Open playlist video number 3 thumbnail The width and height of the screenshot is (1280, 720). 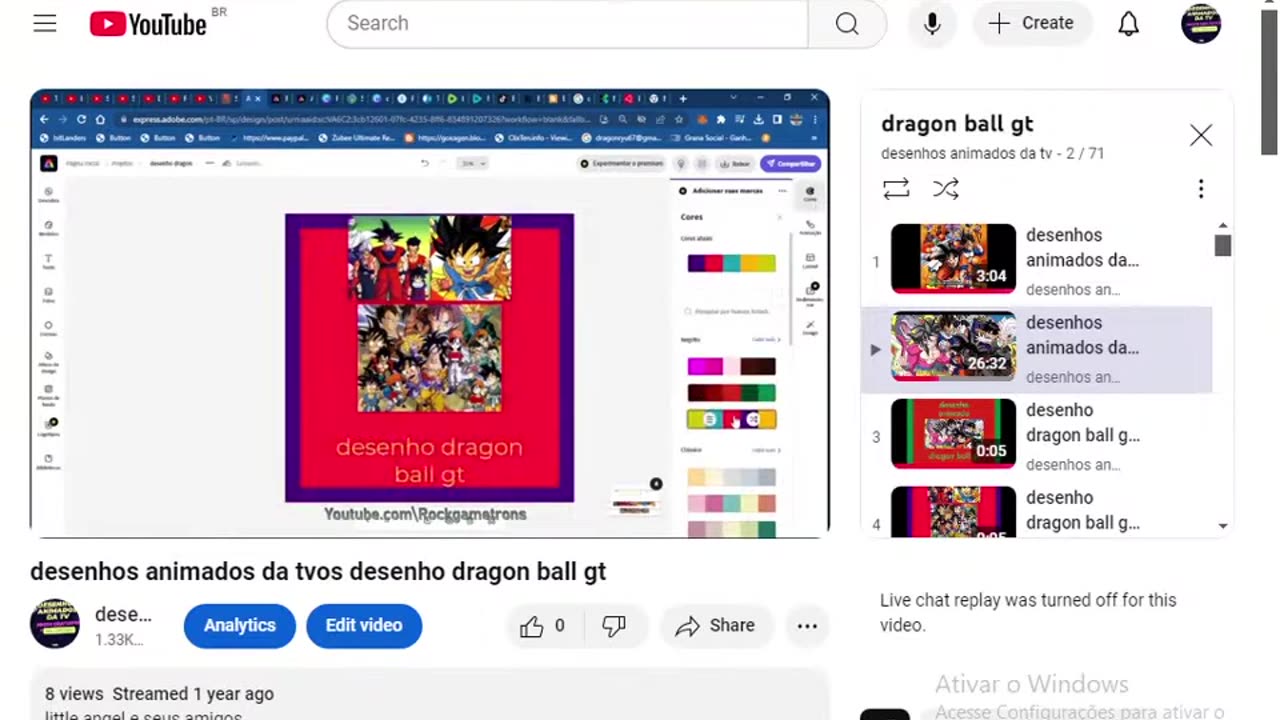pyautogui.click(x=953, y=434)
